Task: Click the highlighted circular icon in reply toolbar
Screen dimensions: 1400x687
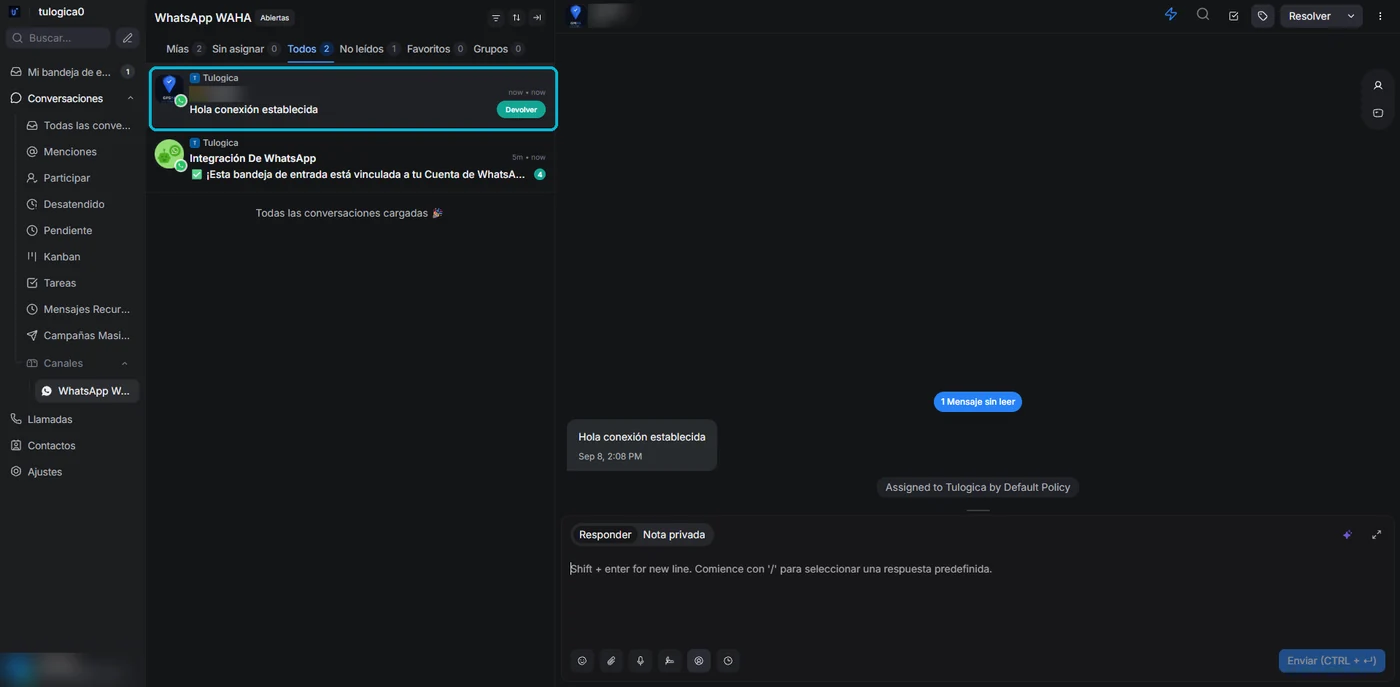Action: coord(699,661)
